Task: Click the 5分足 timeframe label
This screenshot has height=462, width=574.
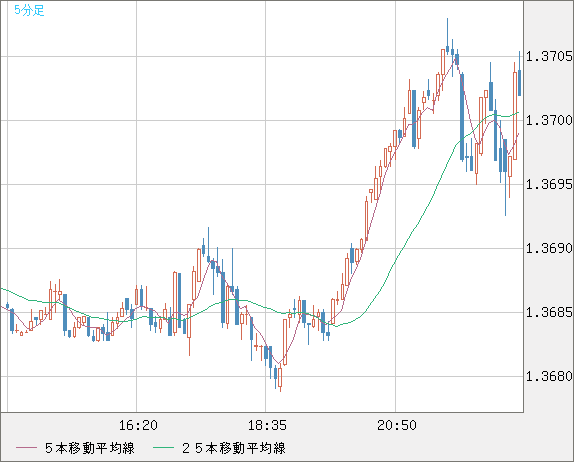Action: (x=29, y=10)
